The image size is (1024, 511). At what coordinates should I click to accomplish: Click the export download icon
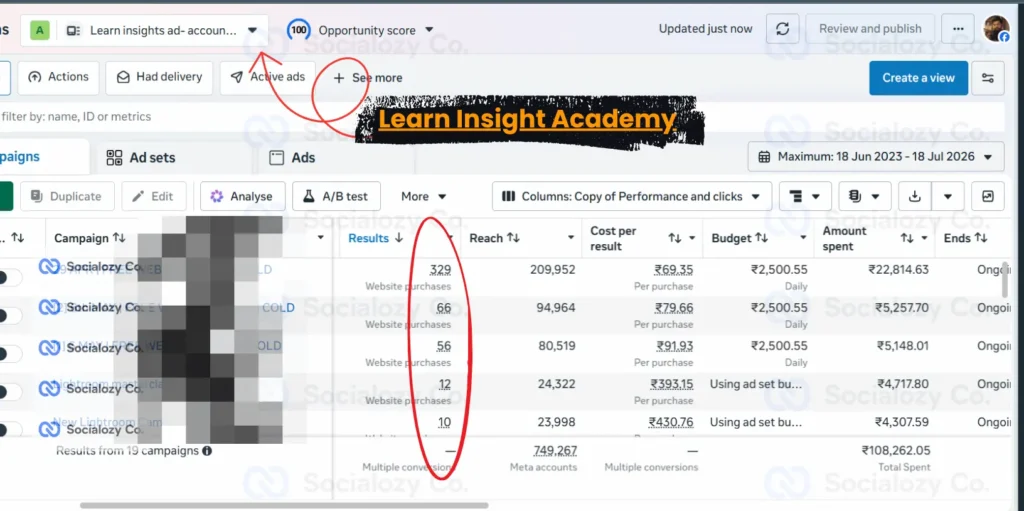coord(915,197)
